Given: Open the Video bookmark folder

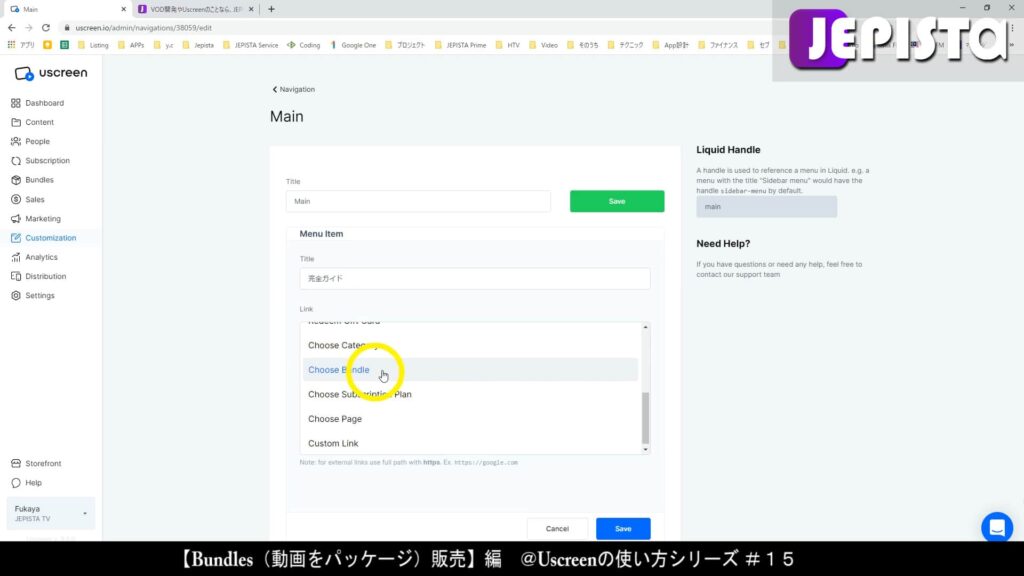Looking at the screenshot, I should pos(543,45).
